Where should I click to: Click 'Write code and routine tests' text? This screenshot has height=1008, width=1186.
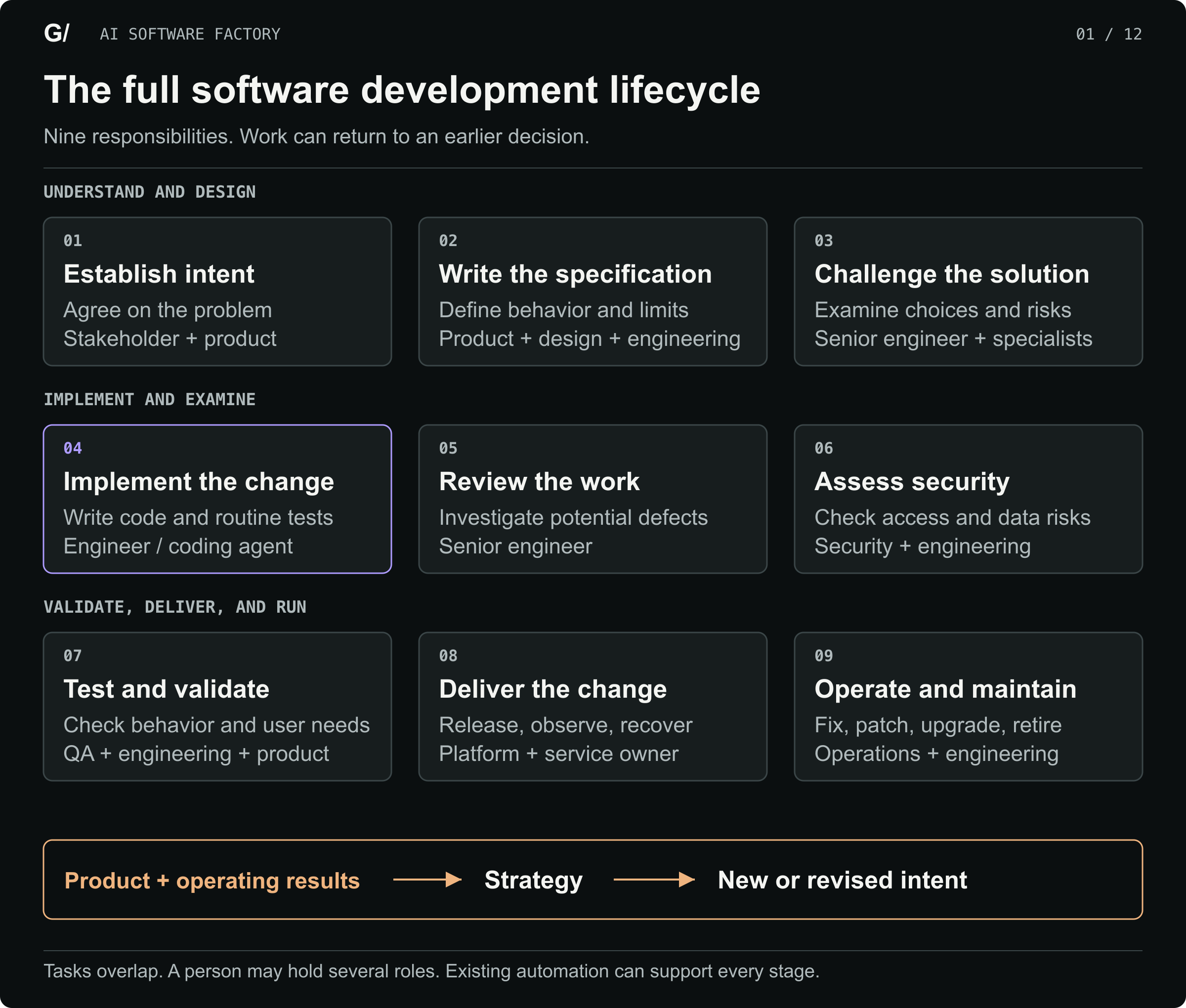tap(198, 518)
